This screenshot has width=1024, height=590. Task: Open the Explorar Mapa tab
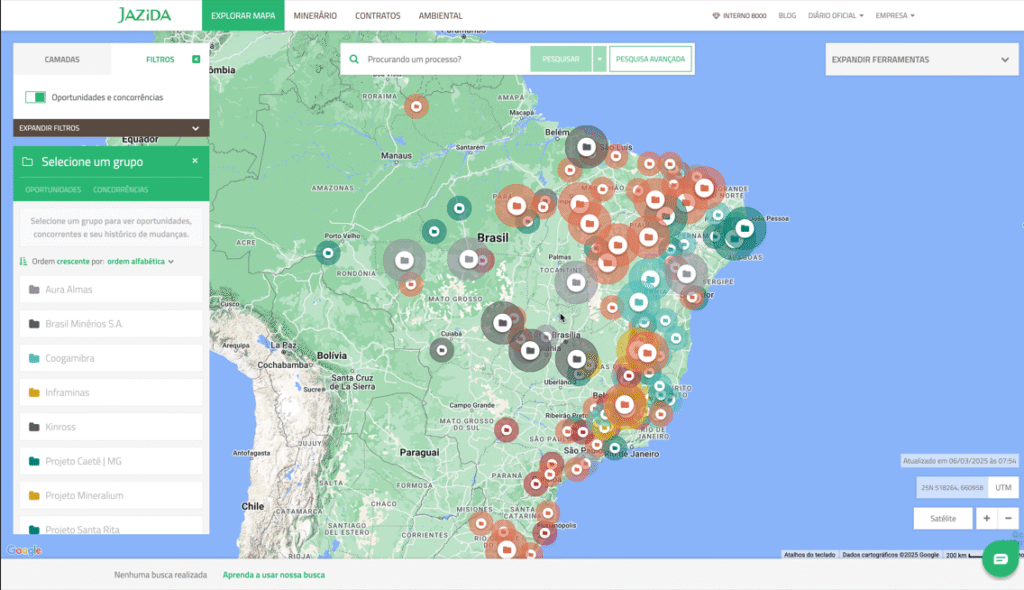[243, 16]
